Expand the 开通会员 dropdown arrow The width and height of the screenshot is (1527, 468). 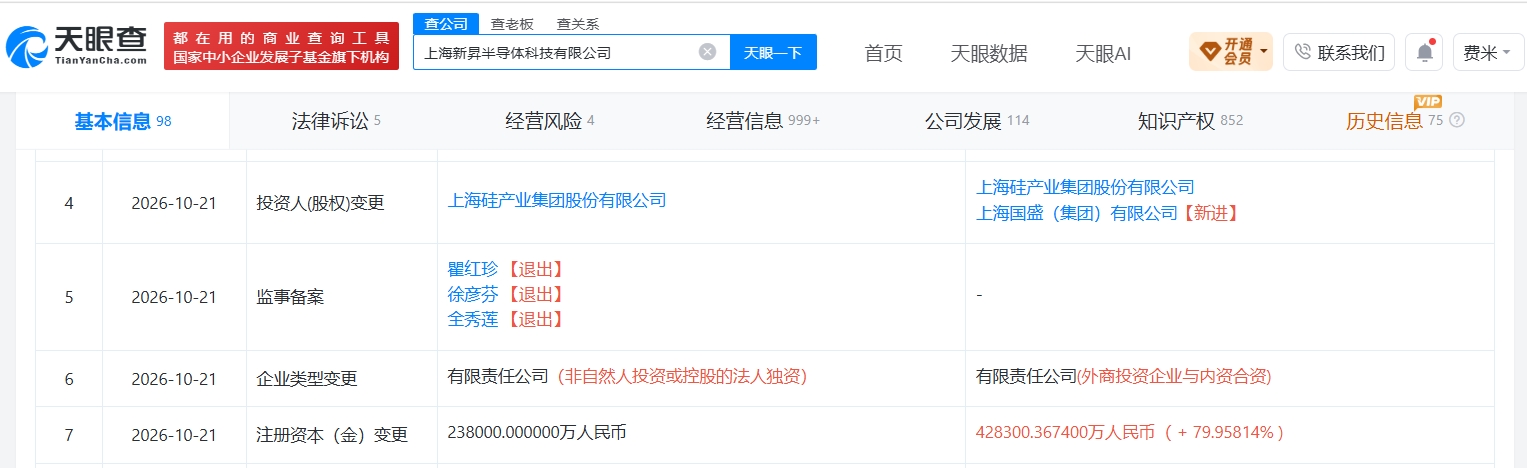click(x=1264, y=51)
